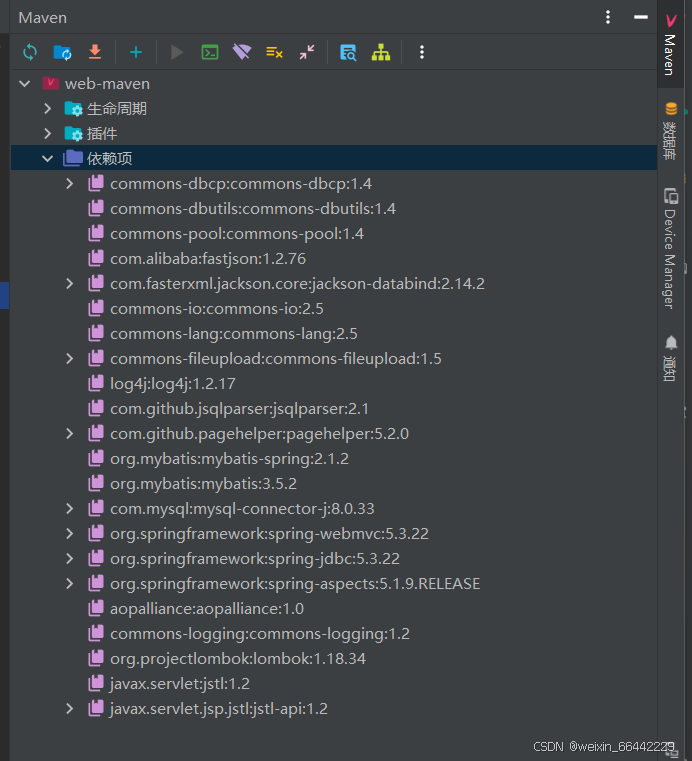Open Maven panel options kebab menu
Screen dimensions: 692x761
point(608,17)
